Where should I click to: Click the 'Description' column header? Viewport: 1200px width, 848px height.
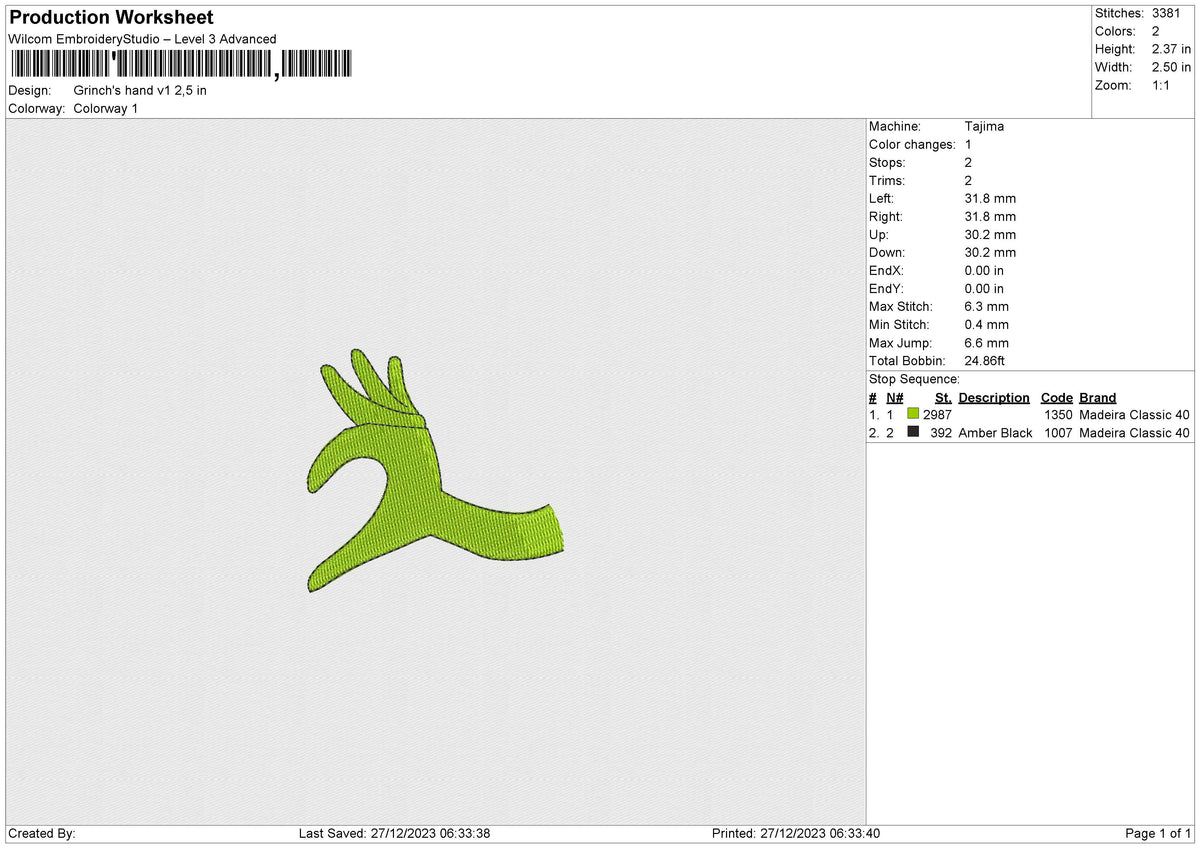tap(994, 397)
